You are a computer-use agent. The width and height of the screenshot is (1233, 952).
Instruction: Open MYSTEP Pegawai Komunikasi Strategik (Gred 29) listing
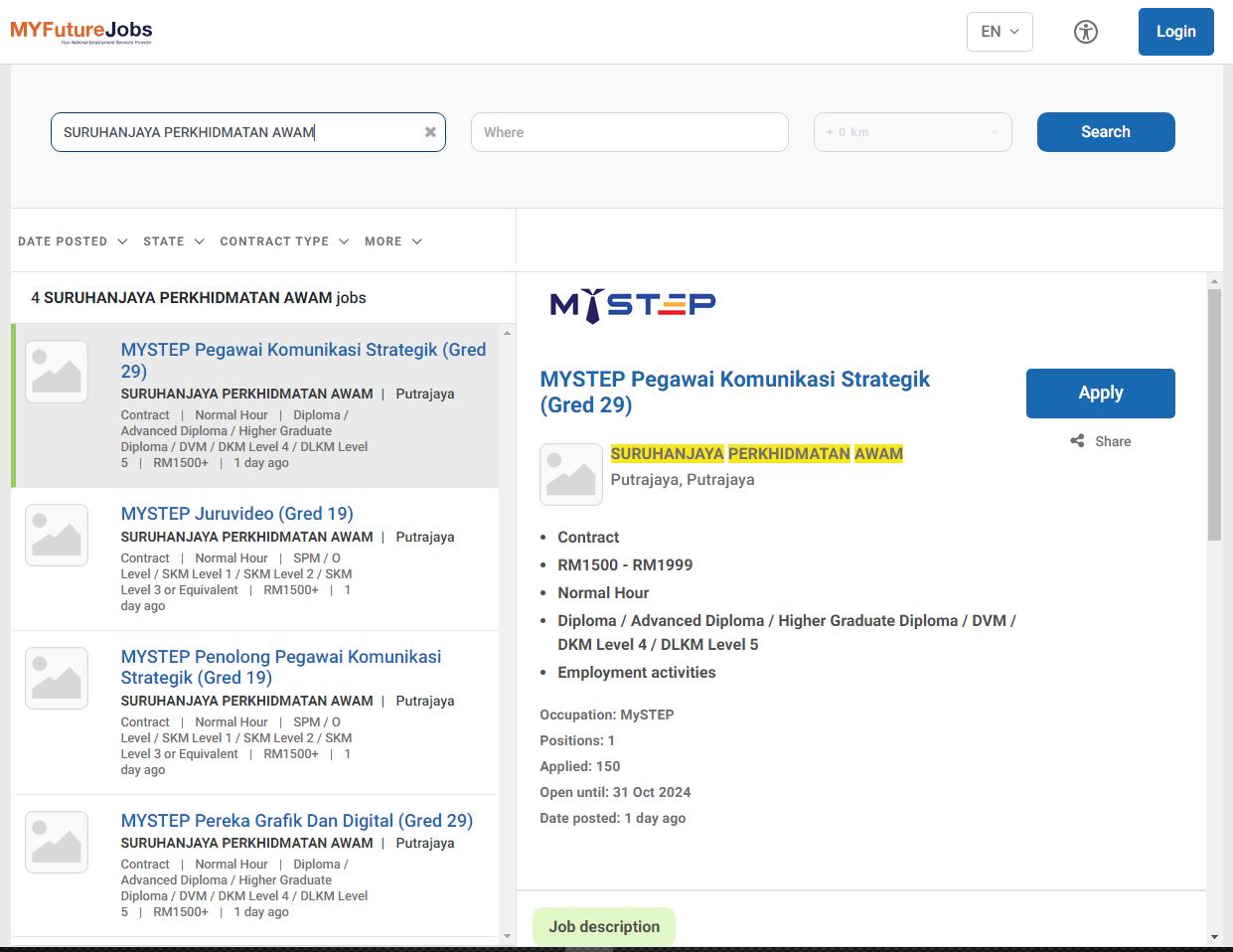click(303, 360)
